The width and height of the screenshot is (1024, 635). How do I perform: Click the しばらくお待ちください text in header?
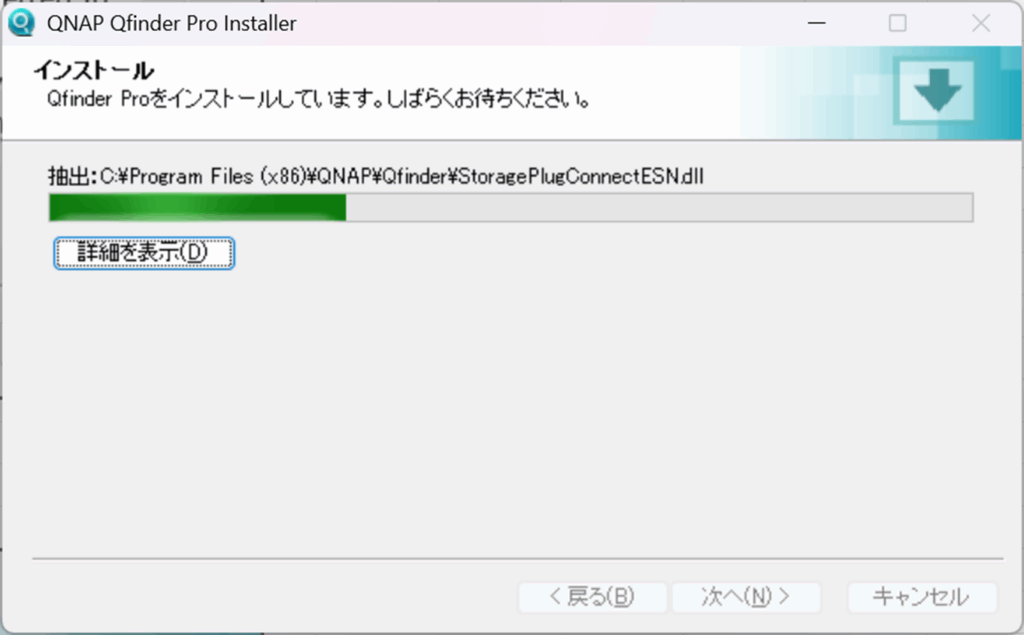[x=489, y=99]
